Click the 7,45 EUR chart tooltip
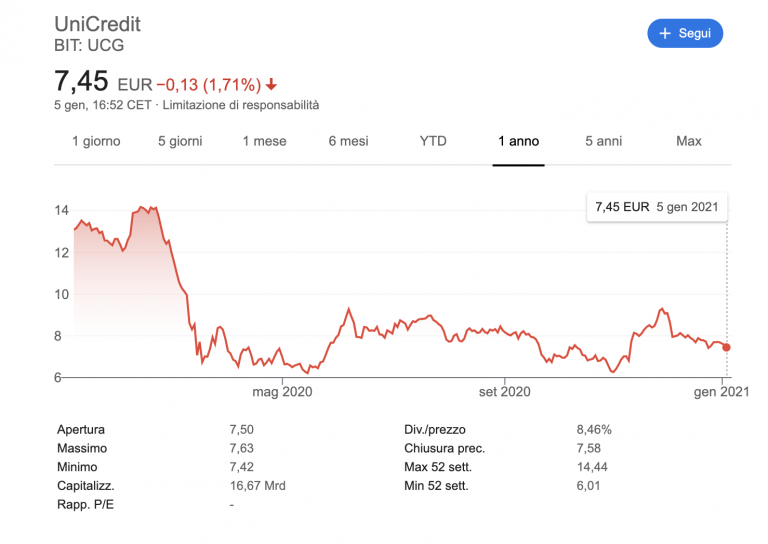 pos(657,207)
